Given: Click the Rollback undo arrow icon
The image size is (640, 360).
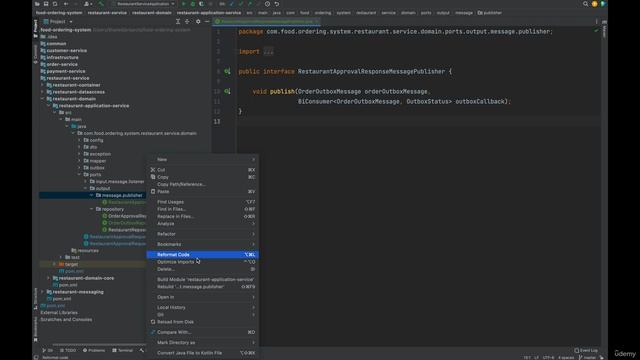Looking at the screenshot, I should [277, 4].
